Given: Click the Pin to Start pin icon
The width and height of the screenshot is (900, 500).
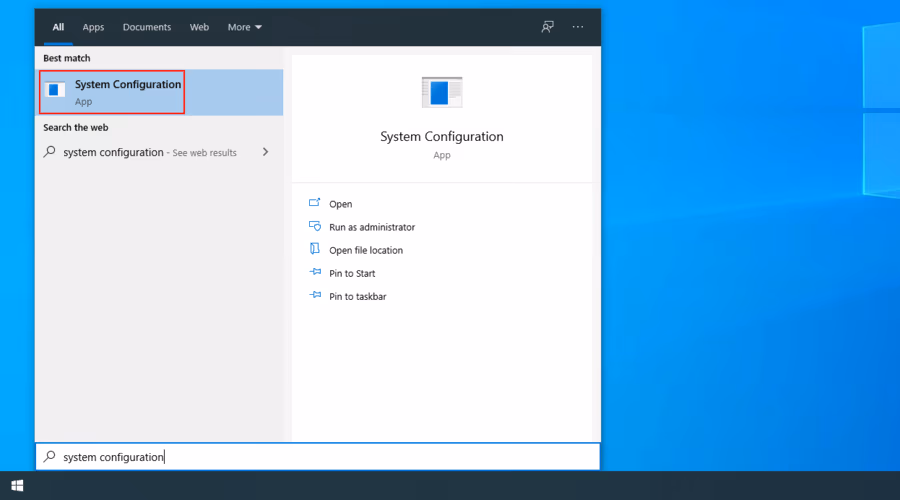Looking at the screenshot, I should pos(315,272).
